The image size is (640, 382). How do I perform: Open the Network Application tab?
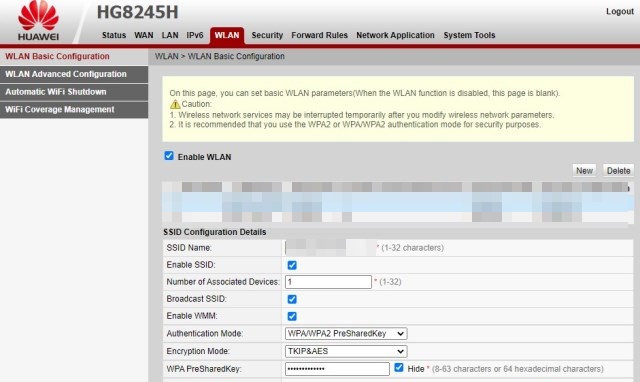(395, 35)
